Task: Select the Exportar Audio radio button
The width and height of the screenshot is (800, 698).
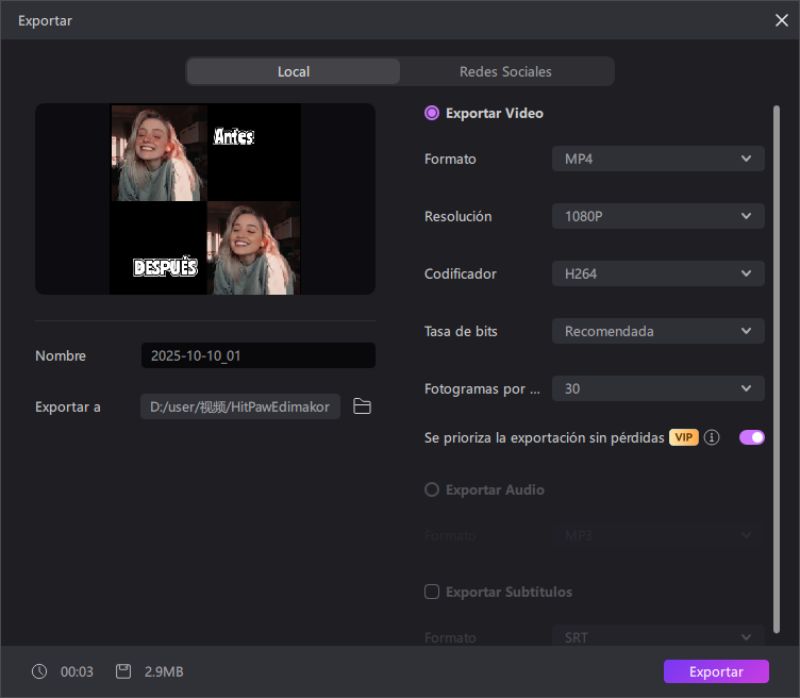Action: click(x=432, y=490)
